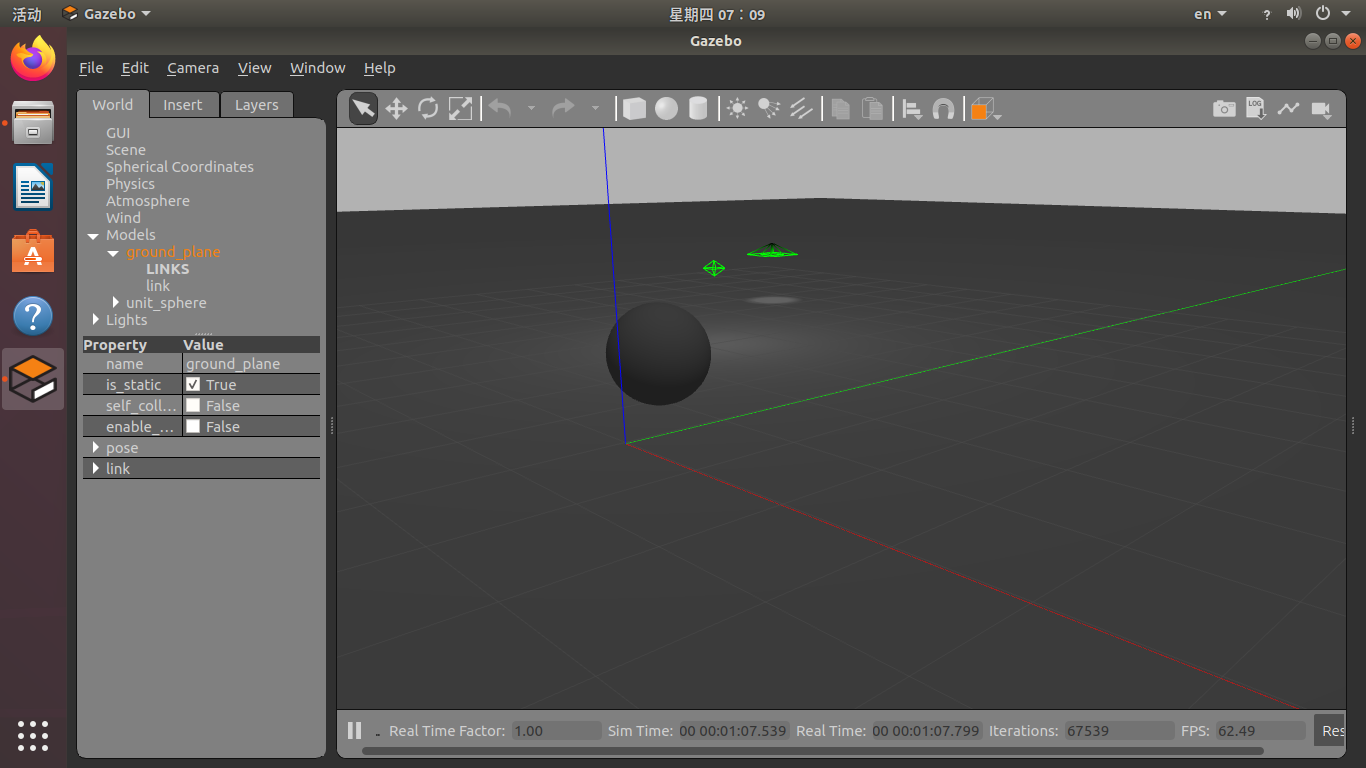Add a point light
1366x768 pixels.
(x=737, y=108)
